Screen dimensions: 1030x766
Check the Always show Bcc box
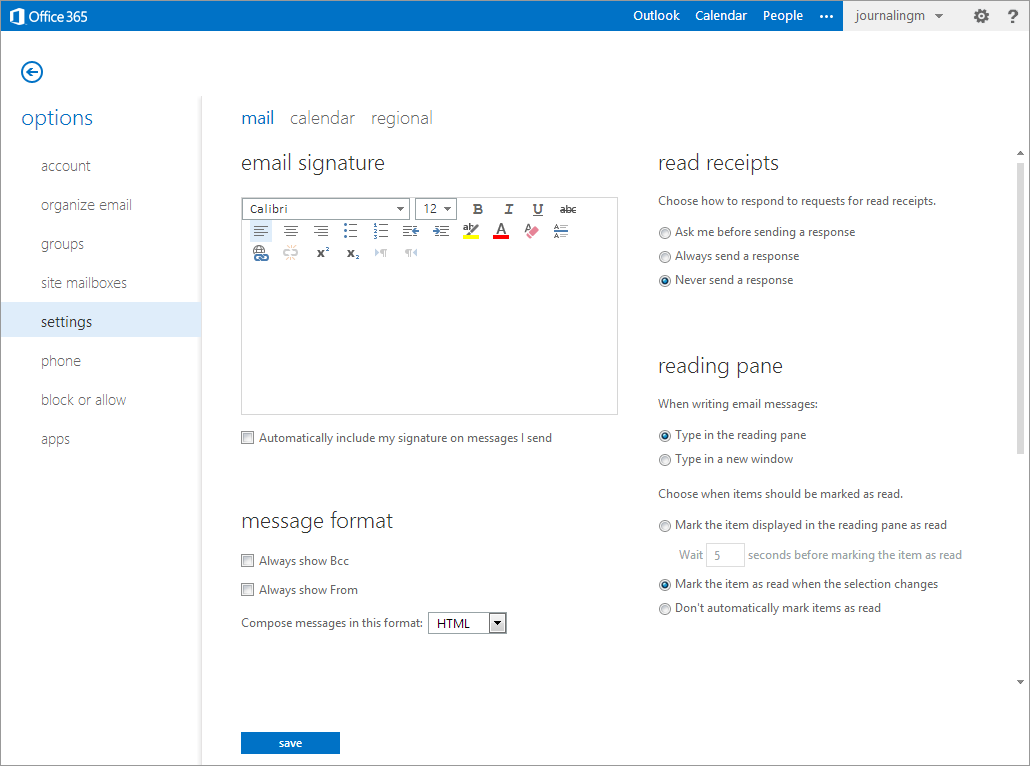click(248, 560)
